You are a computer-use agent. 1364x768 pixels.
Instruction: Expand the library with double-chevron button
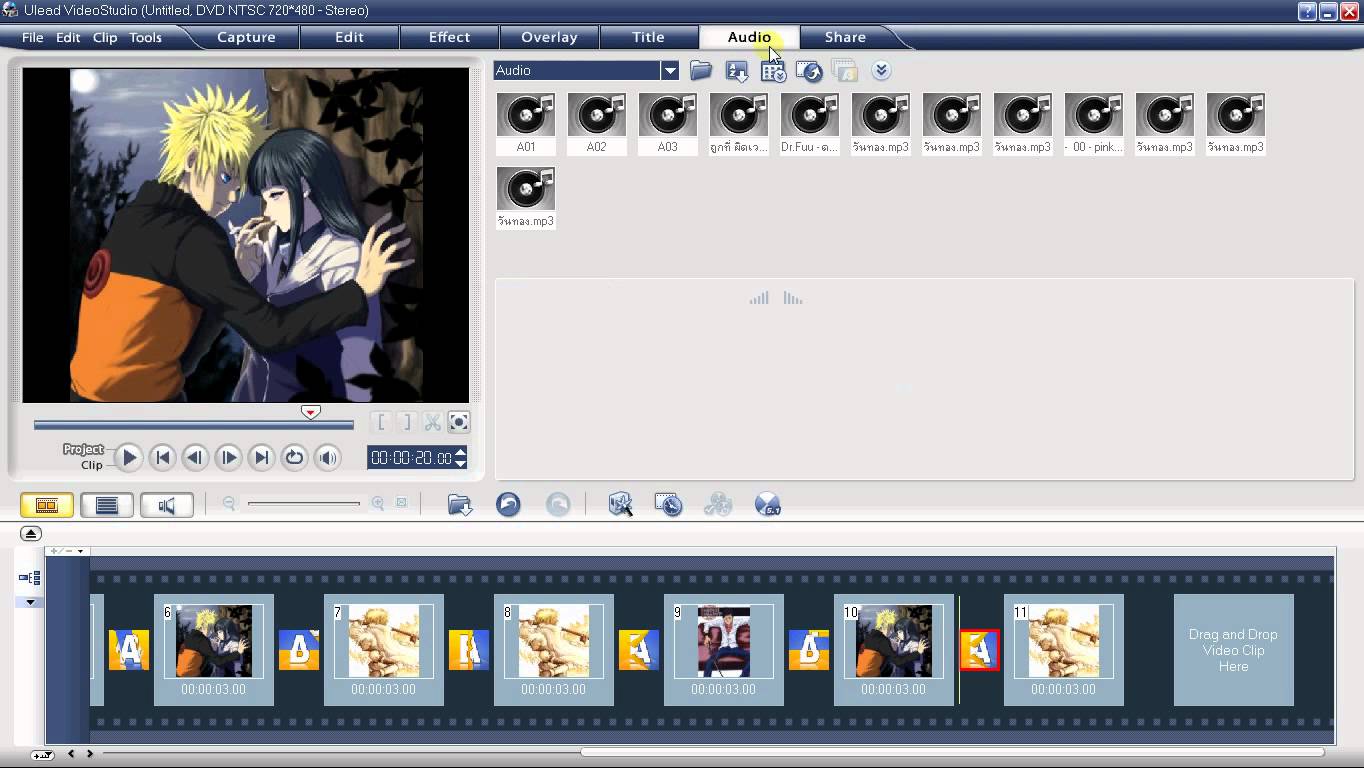[881, 70]
